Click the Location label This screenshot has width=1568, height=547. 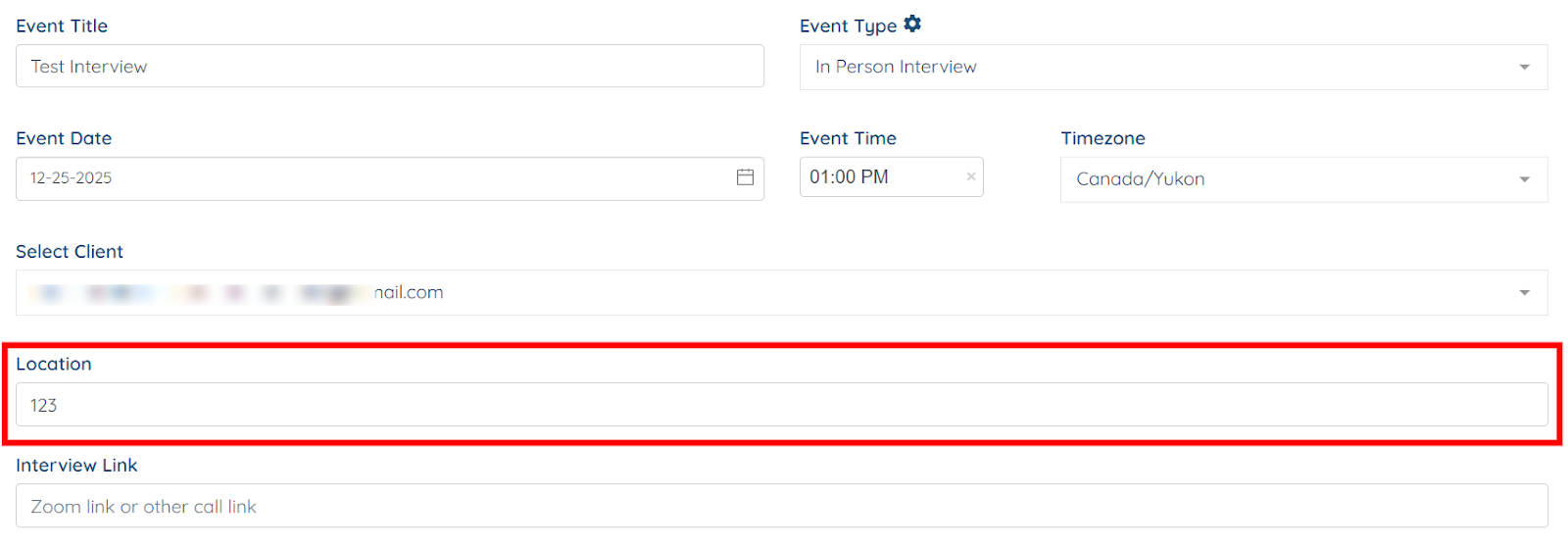[x=54, y=364]
